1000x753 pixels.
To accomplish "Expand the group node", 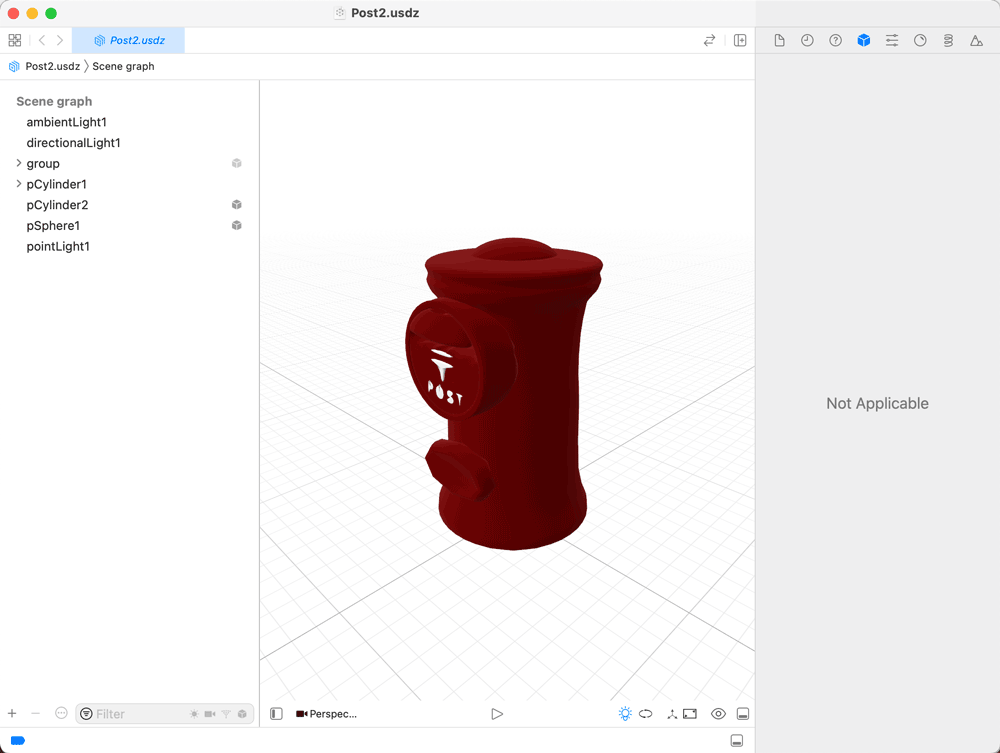I will [x=18, y=163].
